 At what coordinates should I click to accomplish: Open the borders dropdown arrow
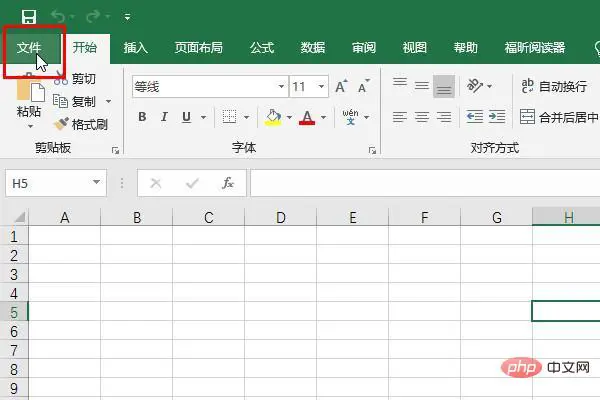click(x=246, y=117)
